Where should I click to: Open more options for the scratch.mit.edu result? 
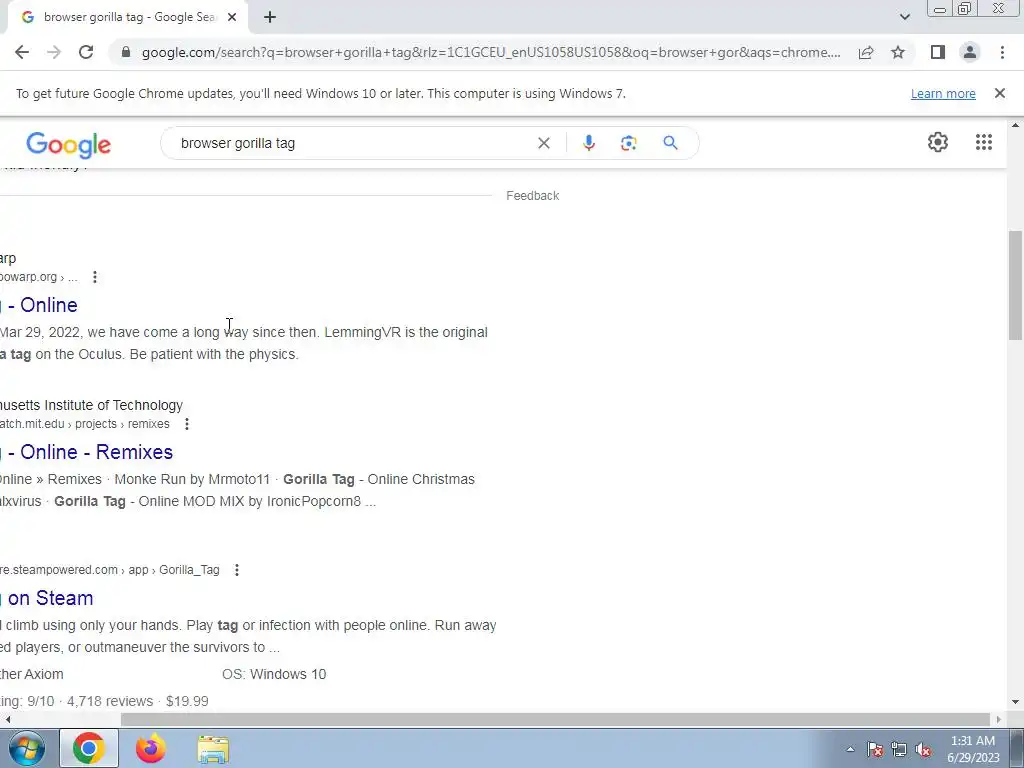[187, 424]
